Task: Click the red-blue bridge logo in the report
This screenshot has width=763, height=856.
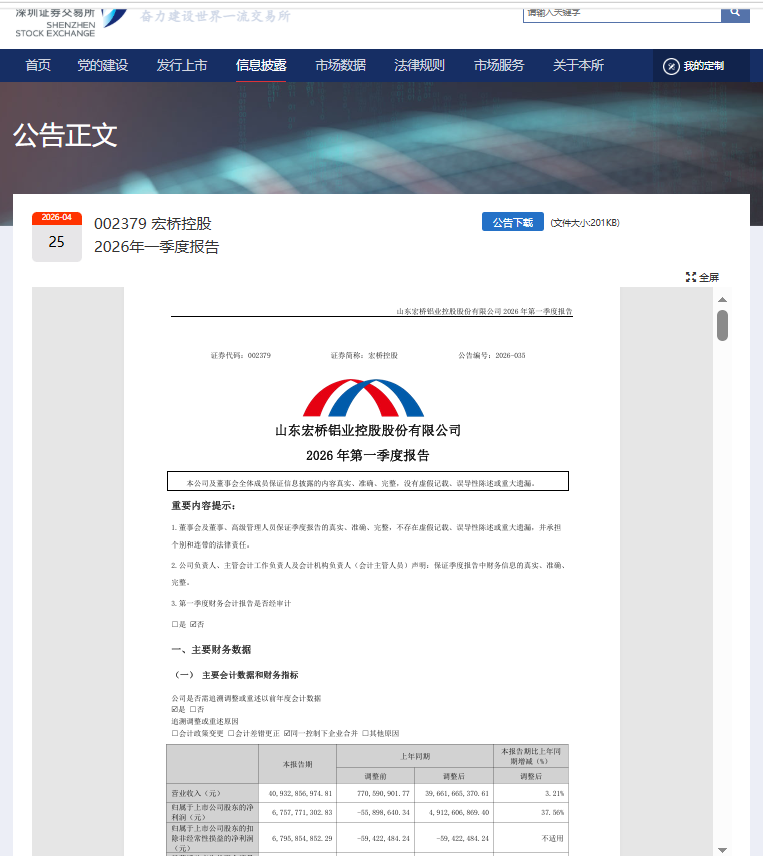Action: point(363,398)
